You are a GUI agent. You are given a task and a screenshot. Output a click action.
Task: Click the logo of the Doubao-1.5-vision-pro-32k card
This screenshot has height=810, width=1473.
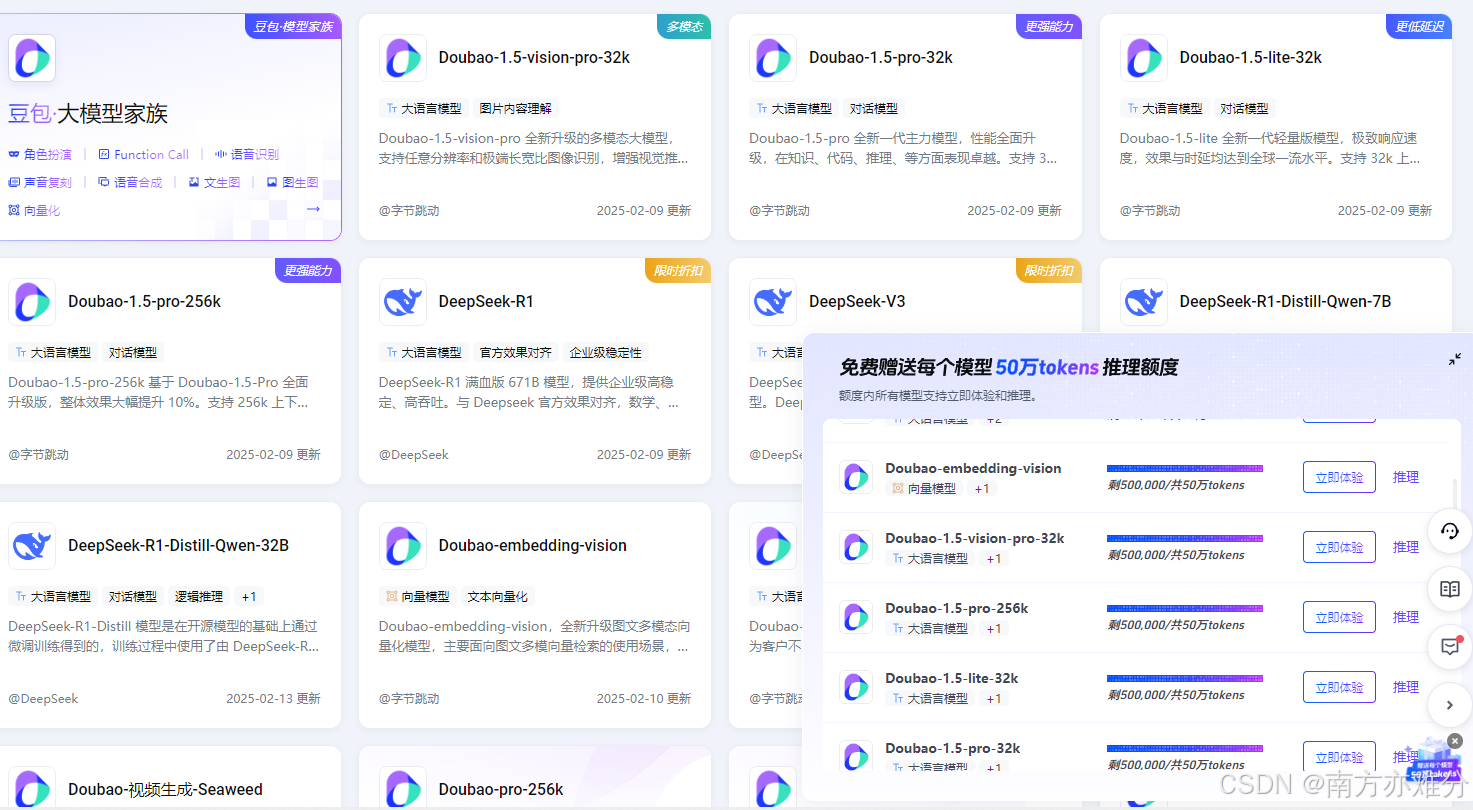402,58
